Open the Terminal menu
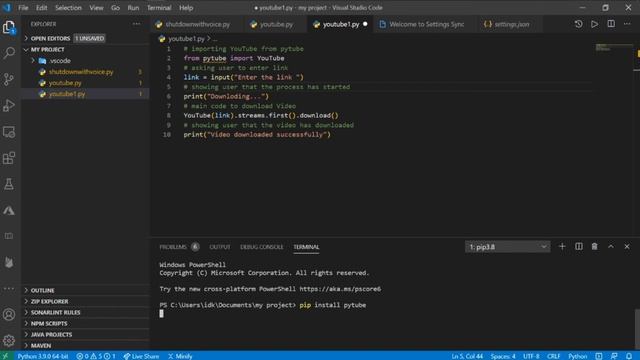Screen dimensions: 640x360 pyautogui.click(x=159, y=8)
